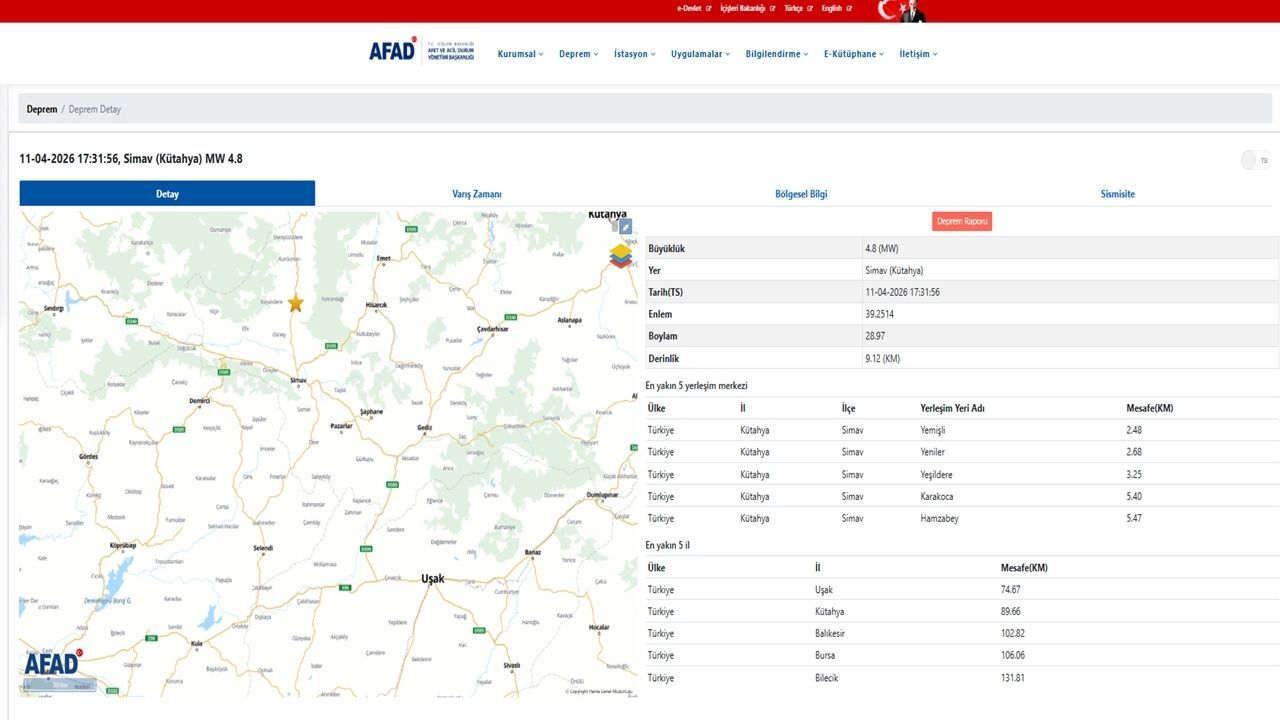
Task: Expand the Deprem navigation dropdown
Action: point(578,54)
